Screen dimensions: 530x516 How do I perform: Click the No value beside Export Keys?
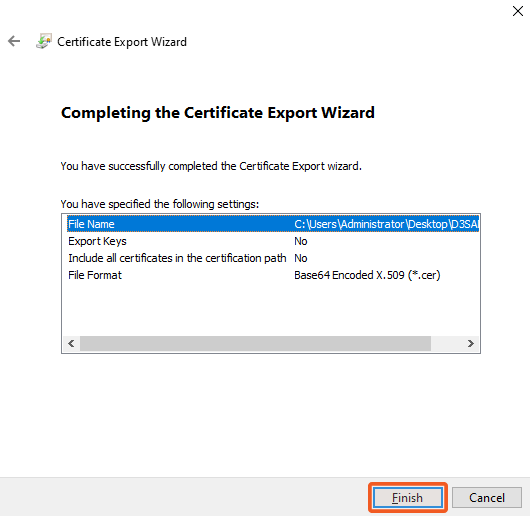(x=300, y=241)
